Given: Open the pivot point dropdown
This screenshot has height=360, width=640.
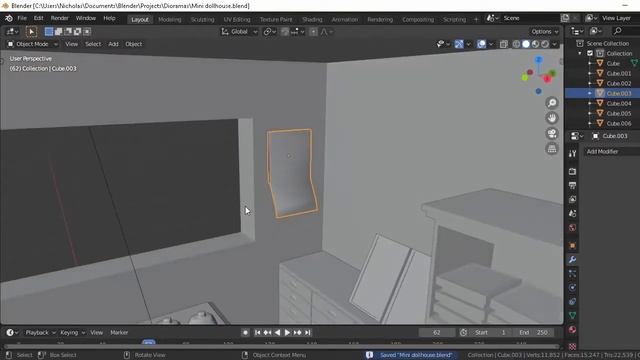Looking at the screenshot, I should [x=269, y=31].
